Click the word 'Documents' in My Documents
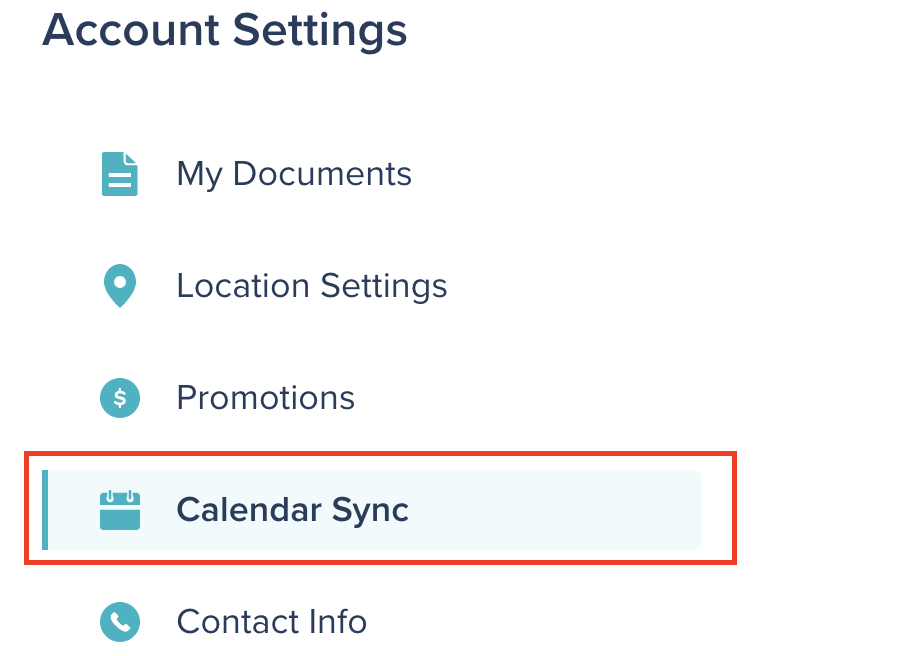Screen dimensions: 920x656 click(322, 174)
